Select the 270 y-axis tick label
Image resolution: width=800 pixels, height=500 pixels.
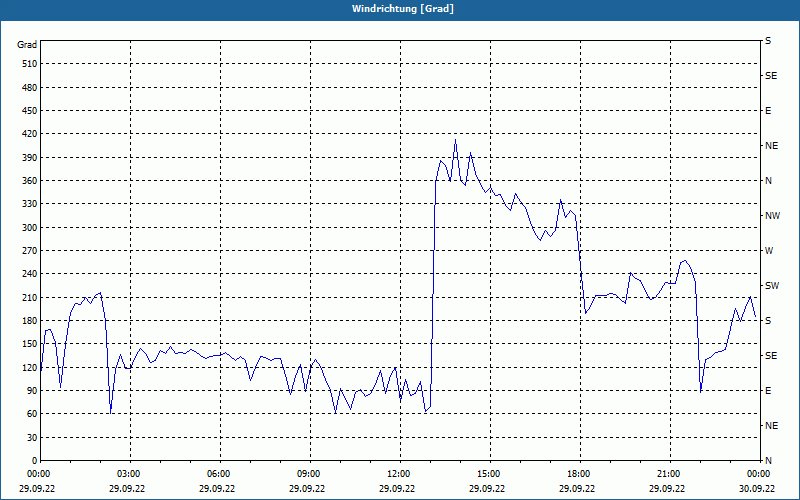coord(30,251)
